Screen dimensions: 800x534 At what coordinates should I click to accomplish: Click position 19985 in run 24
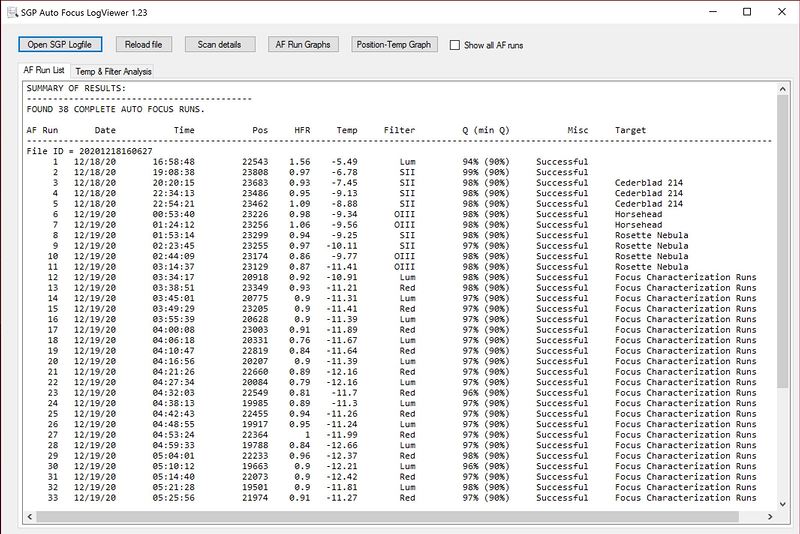255,403
